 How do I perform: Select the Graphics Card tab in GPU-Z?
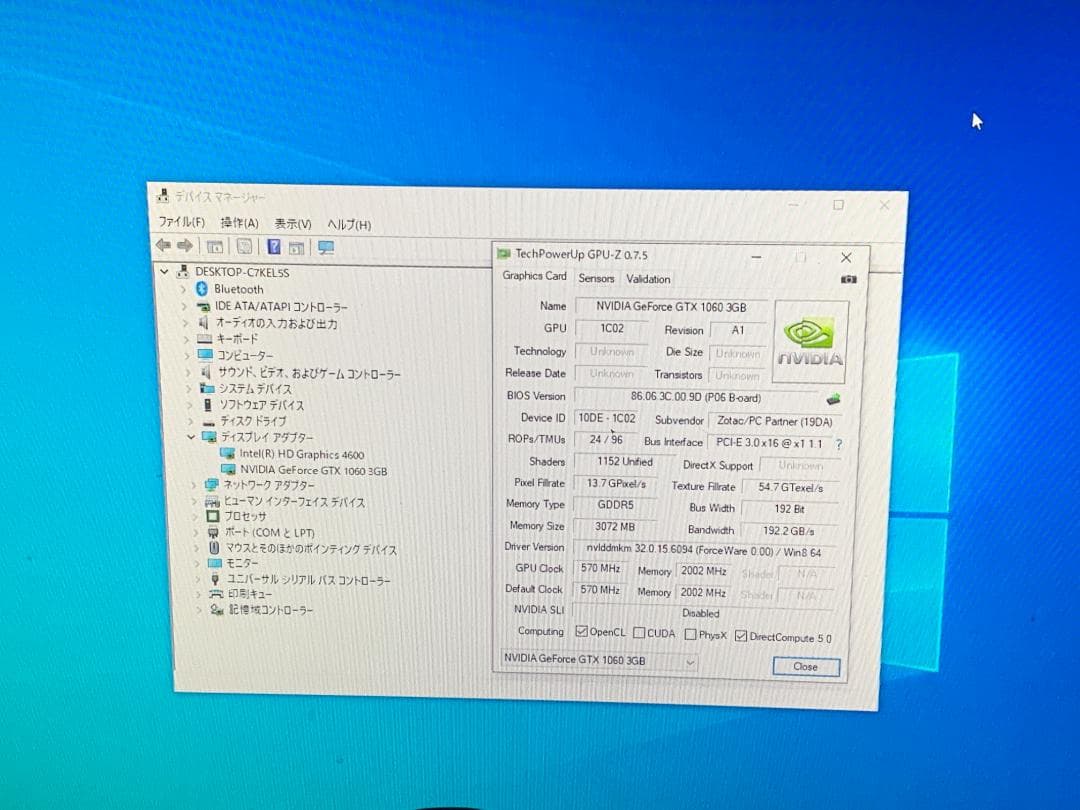coord(534,276)
